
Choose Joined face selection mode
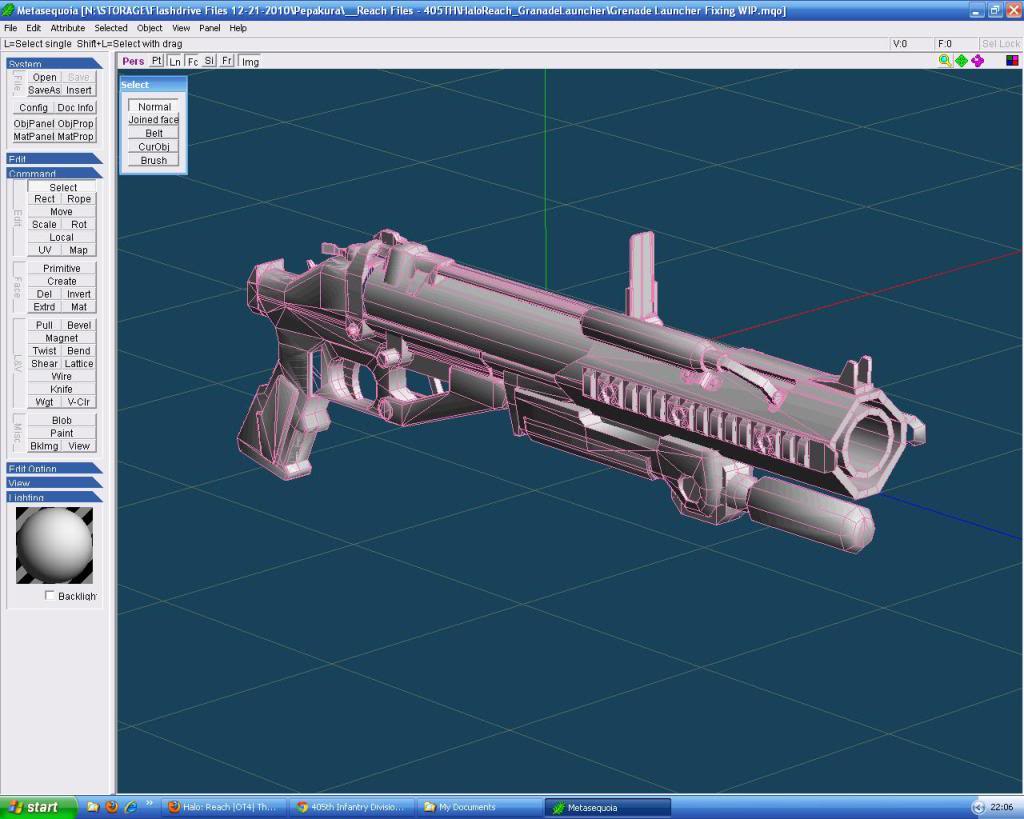pos(153,120)
